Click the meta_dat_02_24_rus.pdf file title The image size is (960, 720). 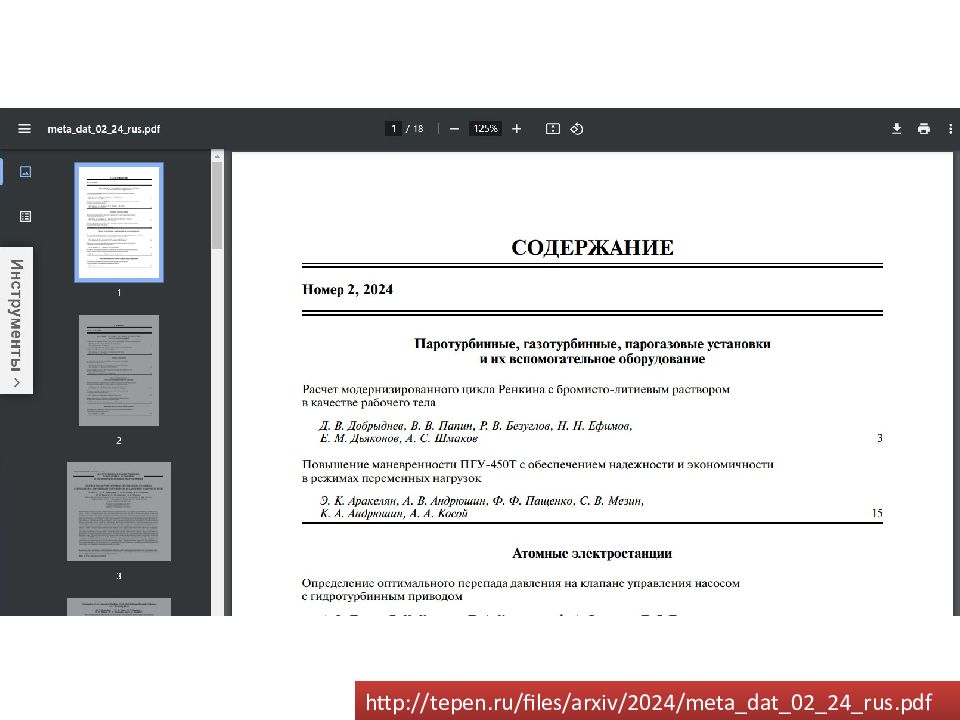(x=104, y=129)
